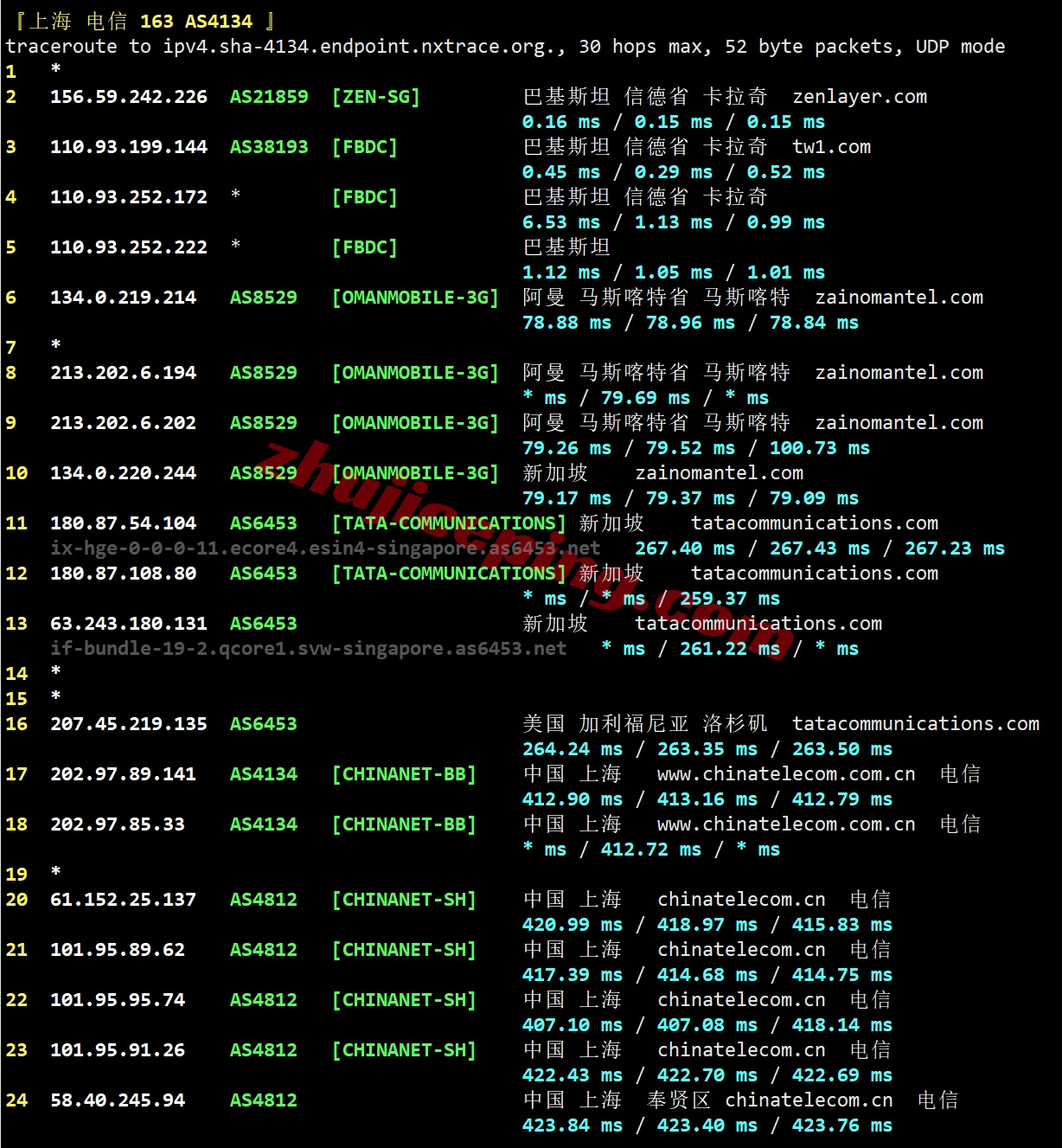Click IP 63.243.180.131 on hop 13
This screenshot has height=1148, width=1062.
[129, 624]
